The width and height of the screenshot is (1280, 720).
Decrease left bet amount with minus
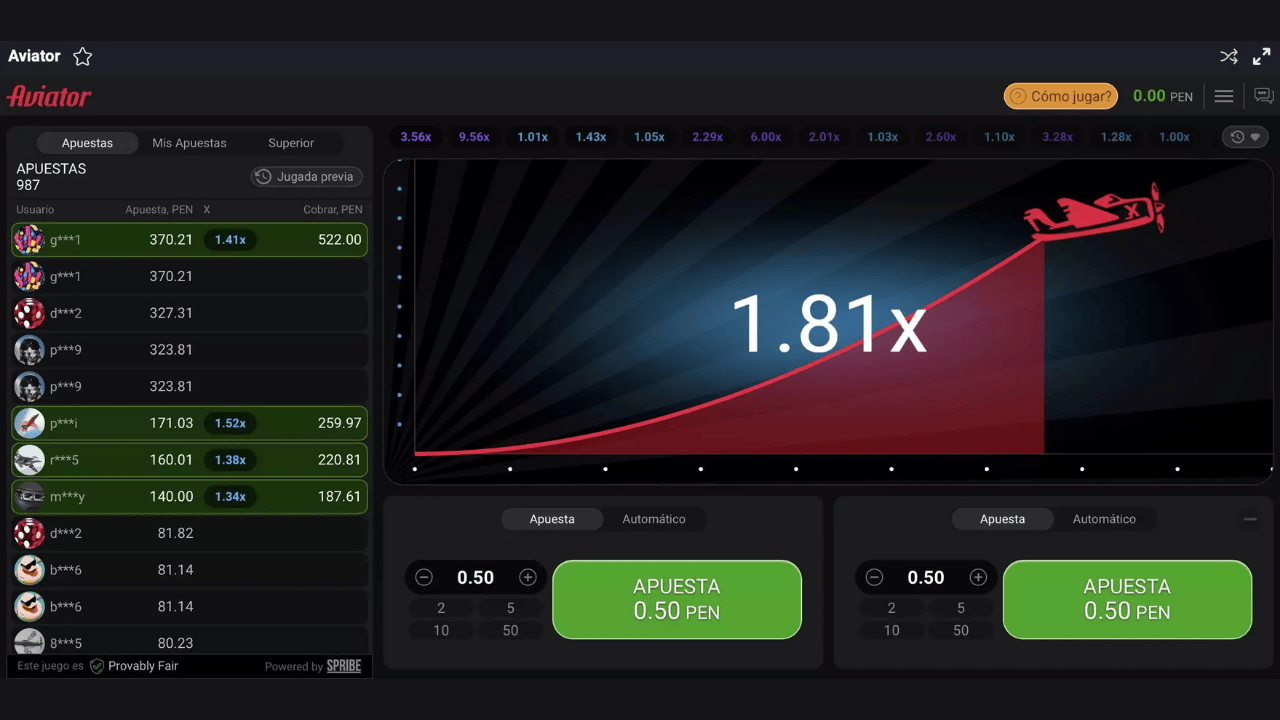click(x=424, y=577)
